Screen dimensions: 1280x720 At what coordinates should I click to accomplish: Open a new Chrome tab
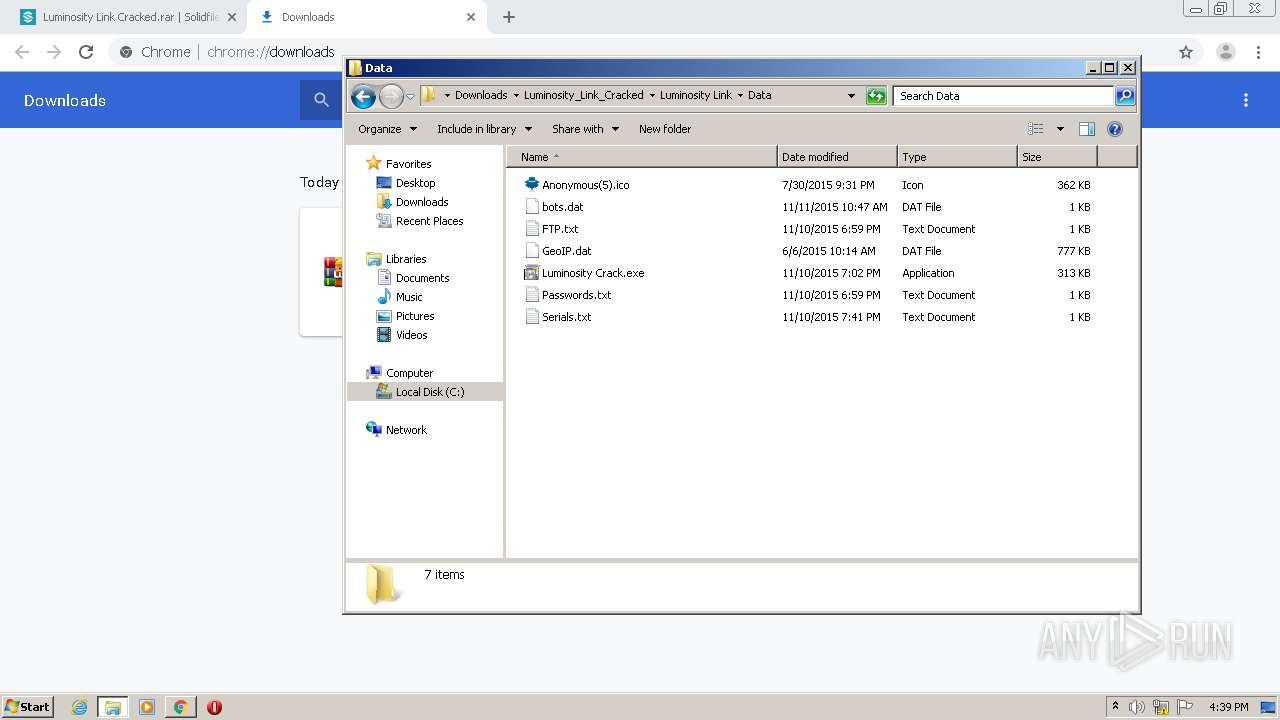509,17
